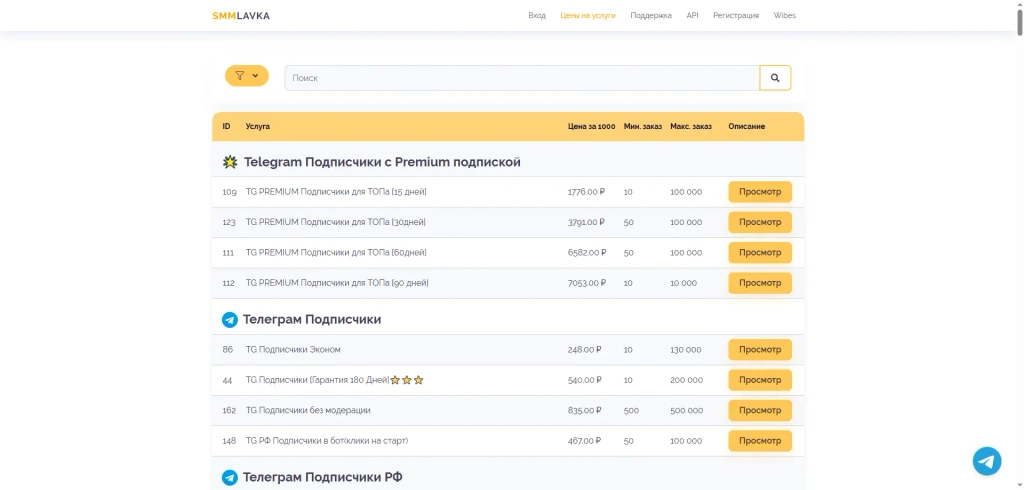Click the Telegram Подписчики с Premium heading
Image resolution: width=1024 pixels, height=490 pixels.
coord(382,162)
